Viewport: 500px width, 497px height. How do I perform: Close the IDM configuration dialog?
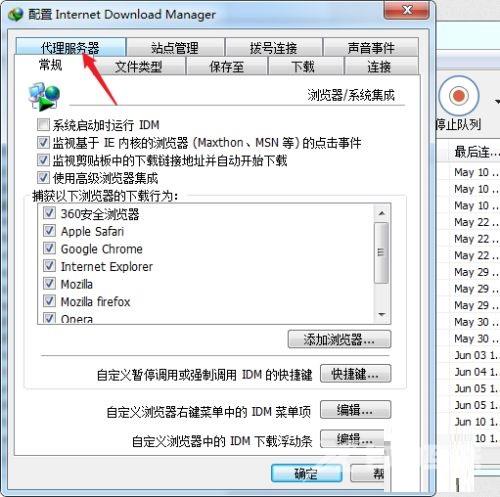tap(406, 10)
